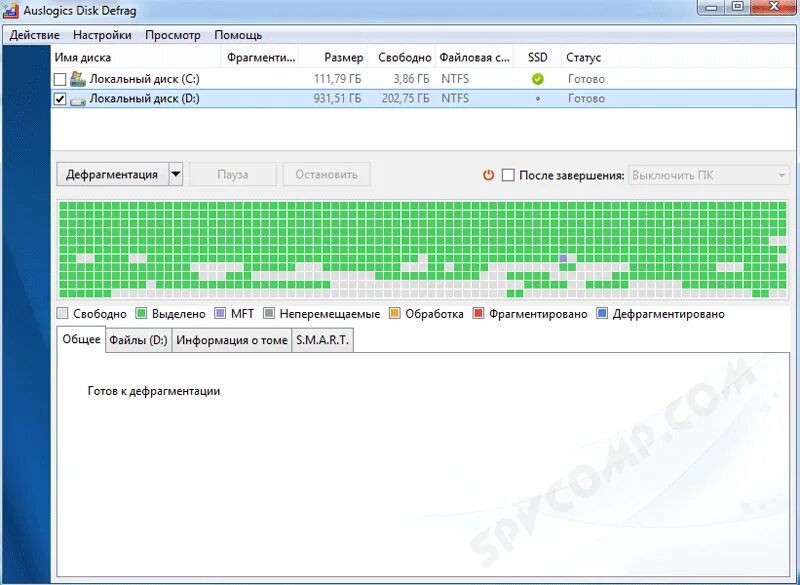The height and width of the screenshot is (585, 800).
Task: Click the green SSD checkmark icon for C:
Action: [538, 79]
